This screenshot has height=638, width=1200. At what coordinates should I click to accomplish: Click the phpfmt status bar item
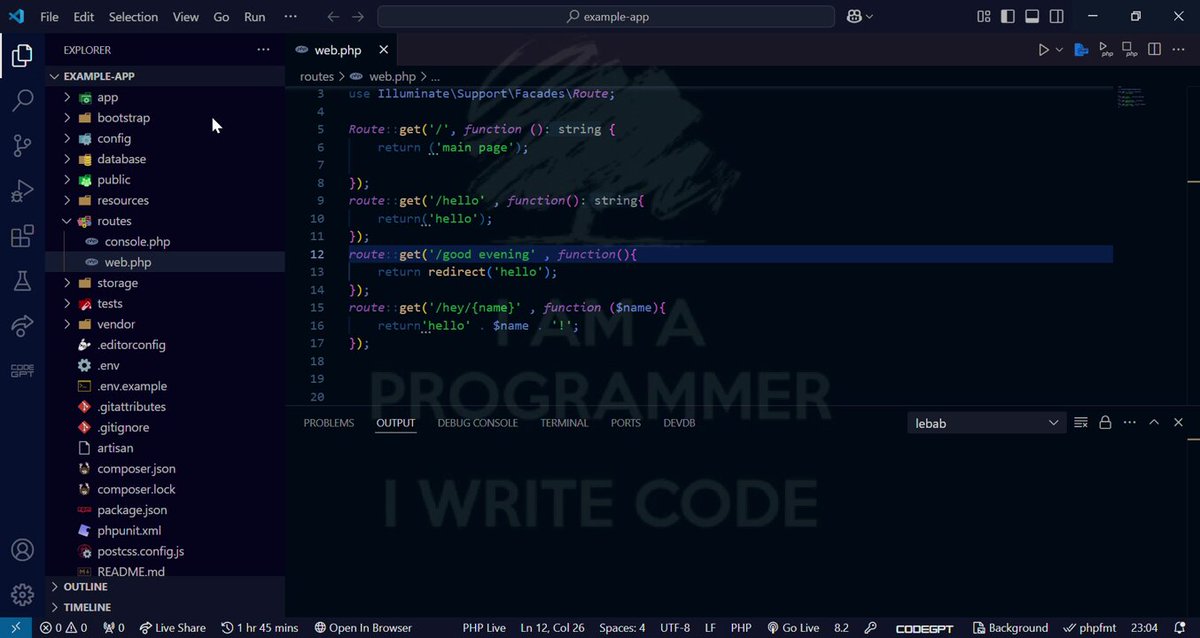point(1088,628)
